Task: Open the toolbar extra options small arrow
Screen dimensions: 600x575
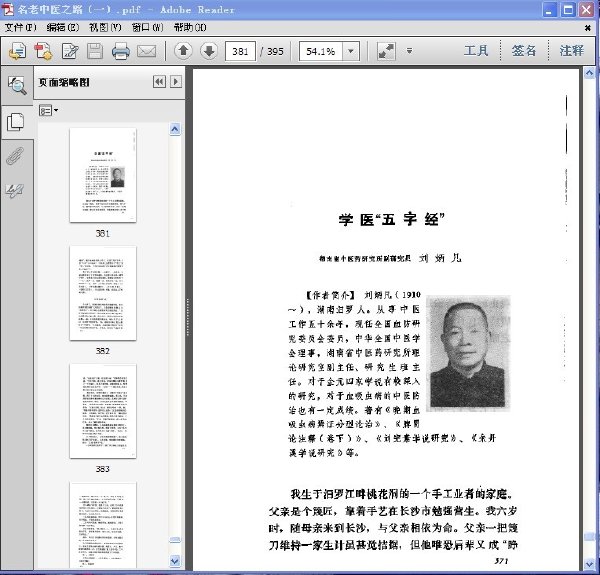Action: coord(409,50)
